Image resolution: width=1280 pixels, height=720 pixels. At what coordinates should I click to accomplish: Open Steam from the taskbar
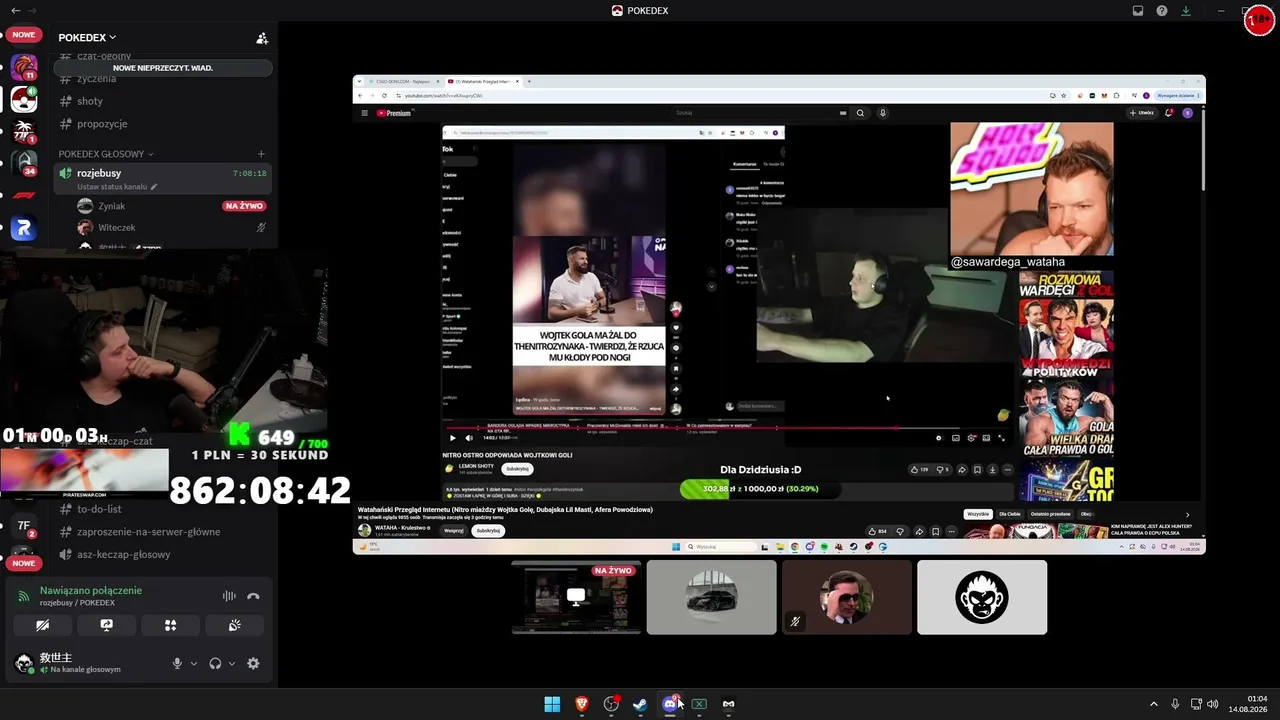click(640, 704)
